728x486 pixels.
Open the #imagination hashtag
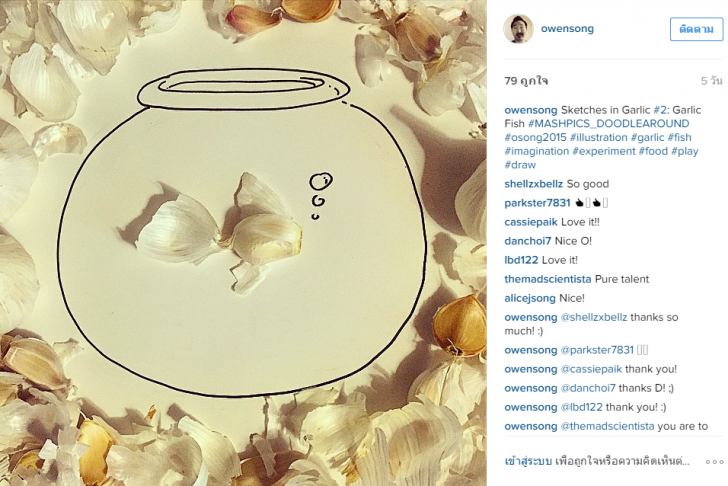[x=536, y=151]
